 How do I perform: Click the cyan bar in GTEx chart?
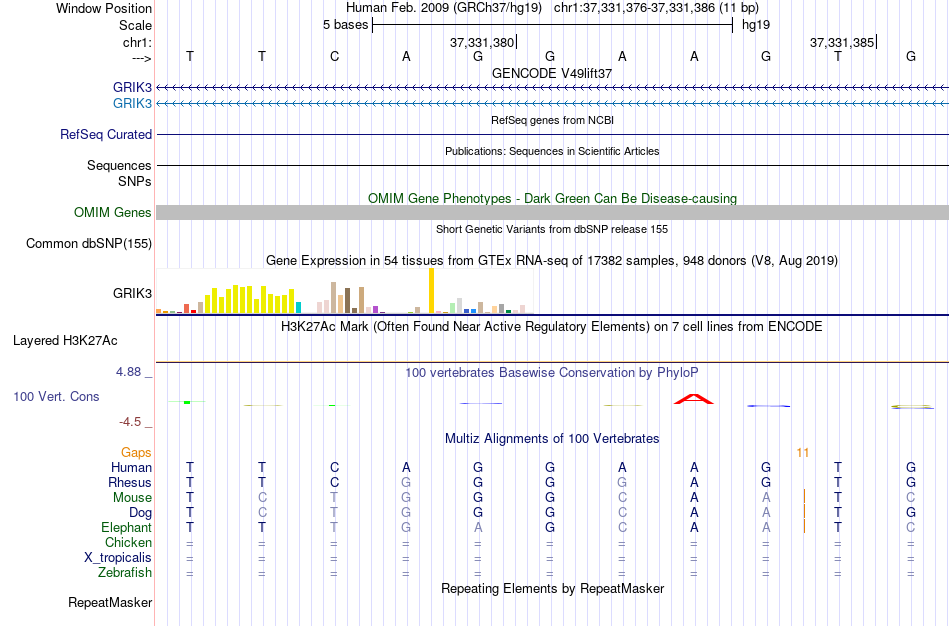click(x=298, y=307)
